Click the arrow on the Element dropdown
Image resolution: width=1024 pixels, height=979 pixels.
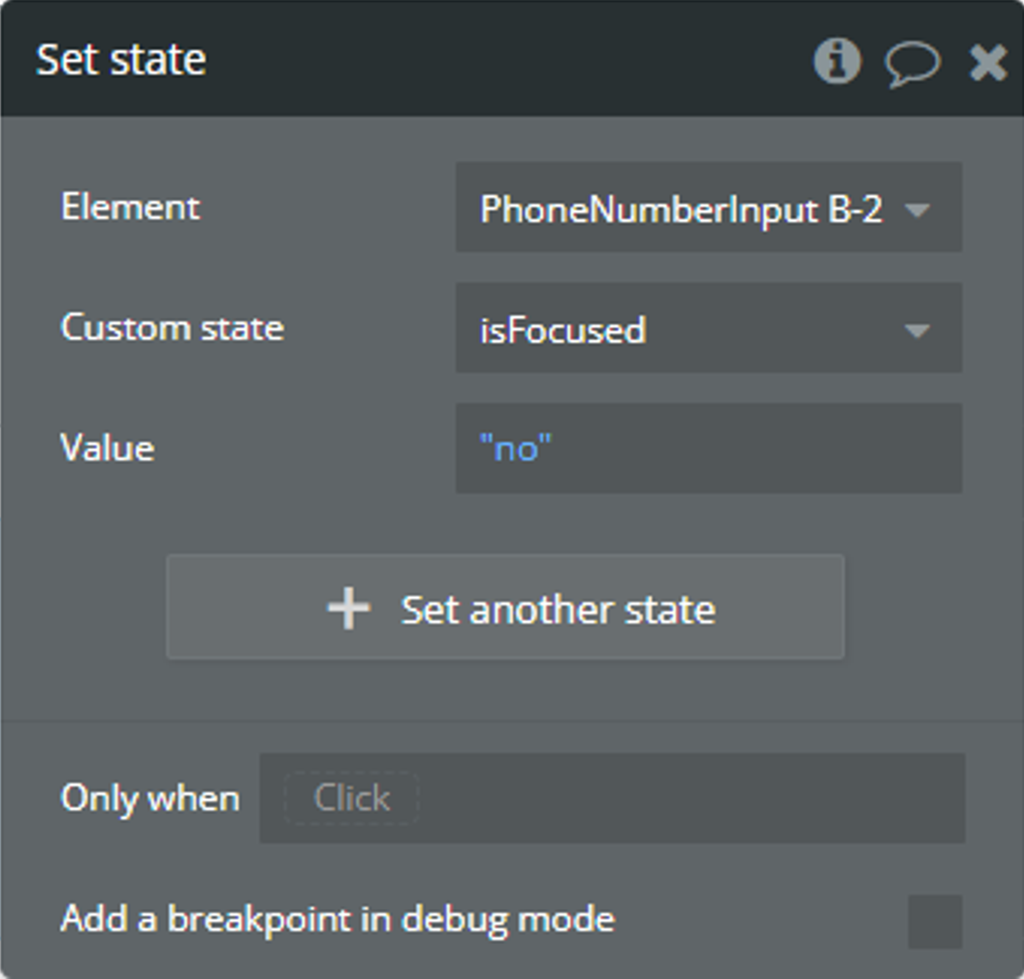point(917,210)
